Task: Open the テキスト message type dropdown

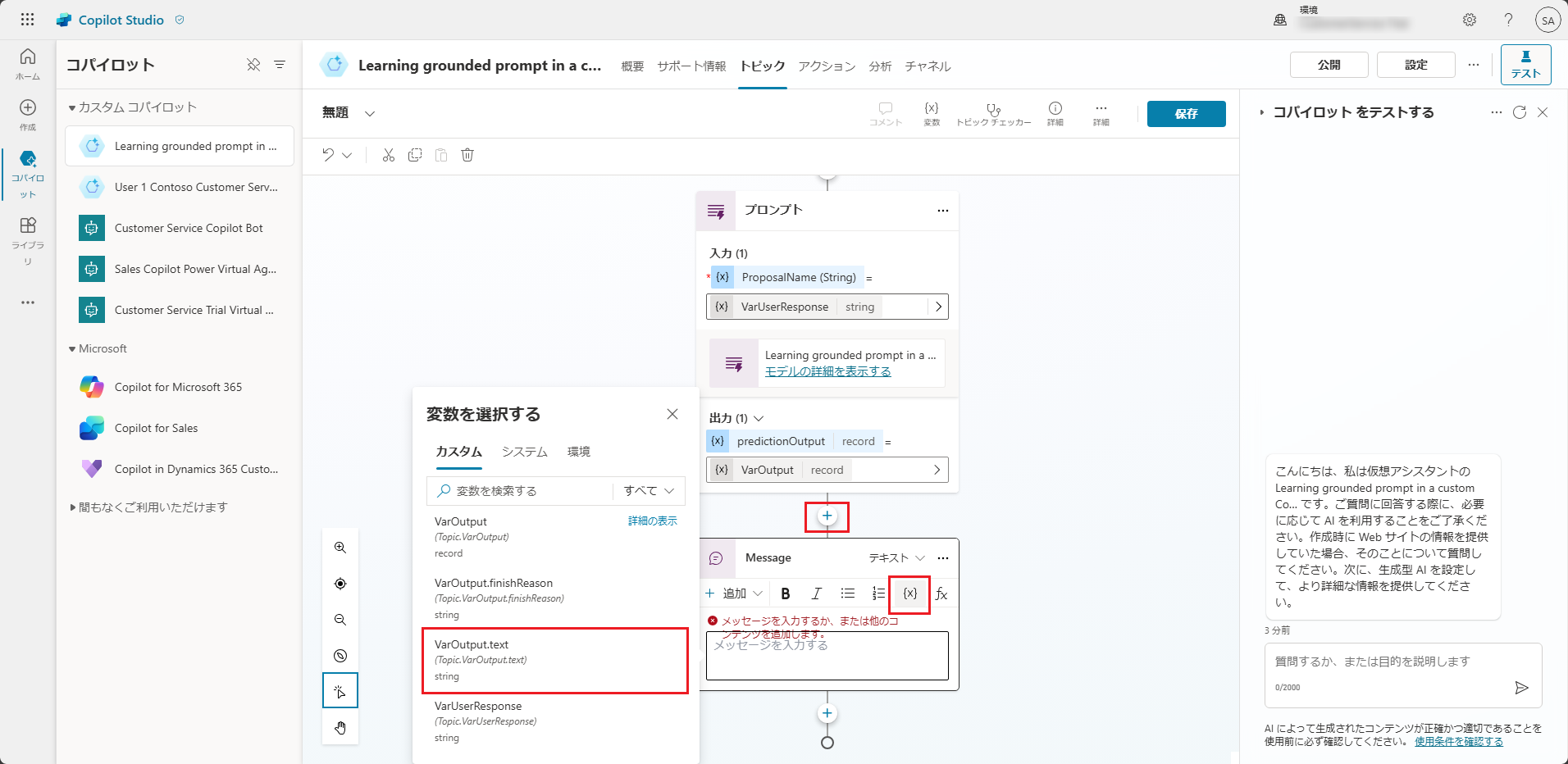Action: pos(897,558)
